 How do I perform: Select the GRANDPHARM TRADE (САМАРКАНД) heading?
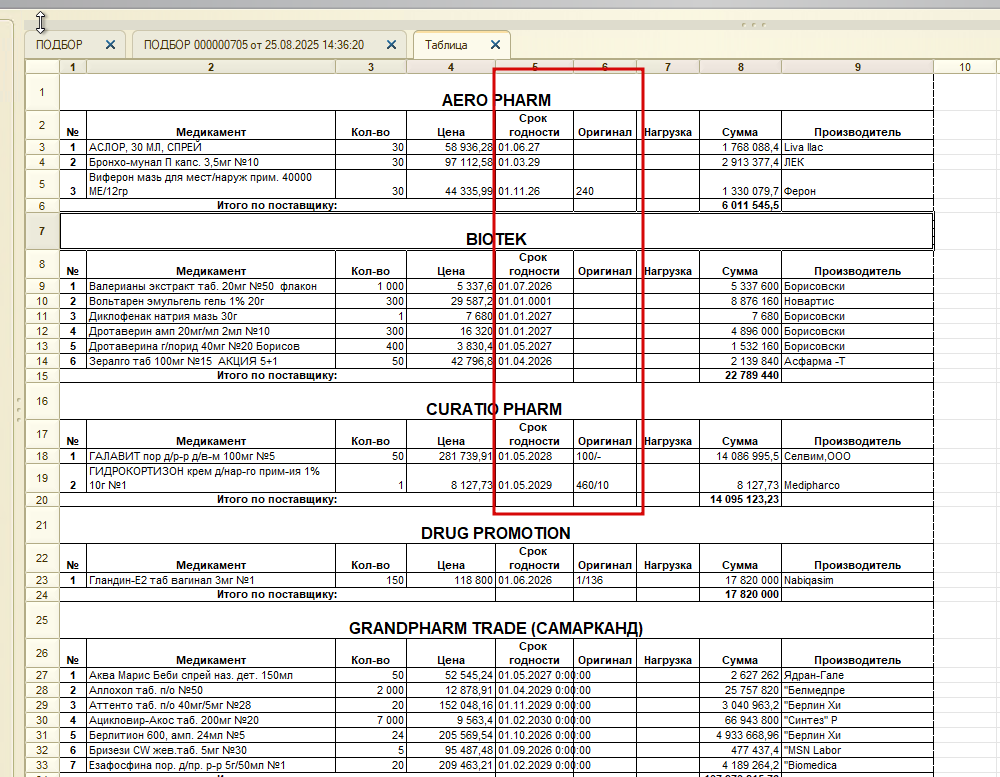(496, 621)
